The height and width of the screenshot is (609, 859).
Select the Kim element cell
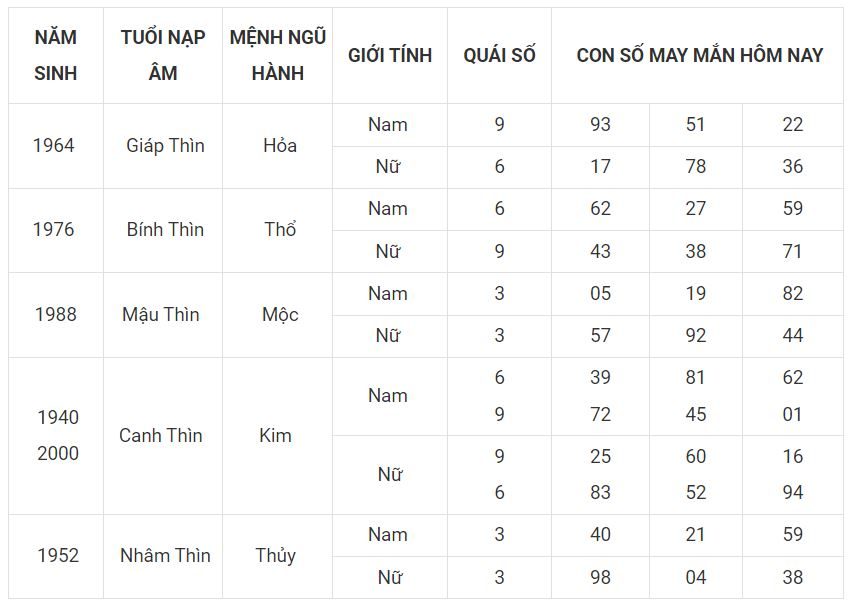[275, 435]
